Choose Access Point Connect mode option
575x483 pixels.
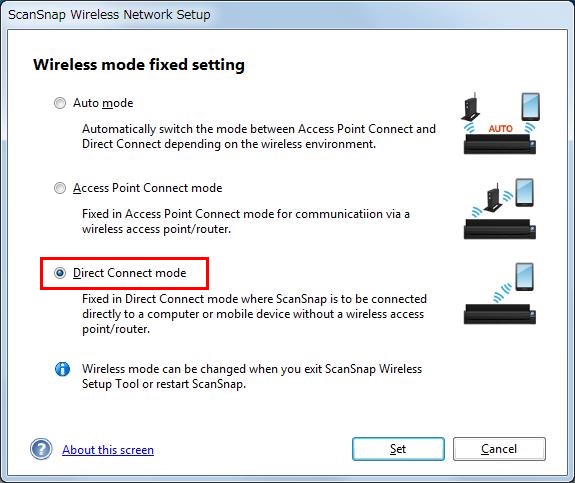pos(60,188)
